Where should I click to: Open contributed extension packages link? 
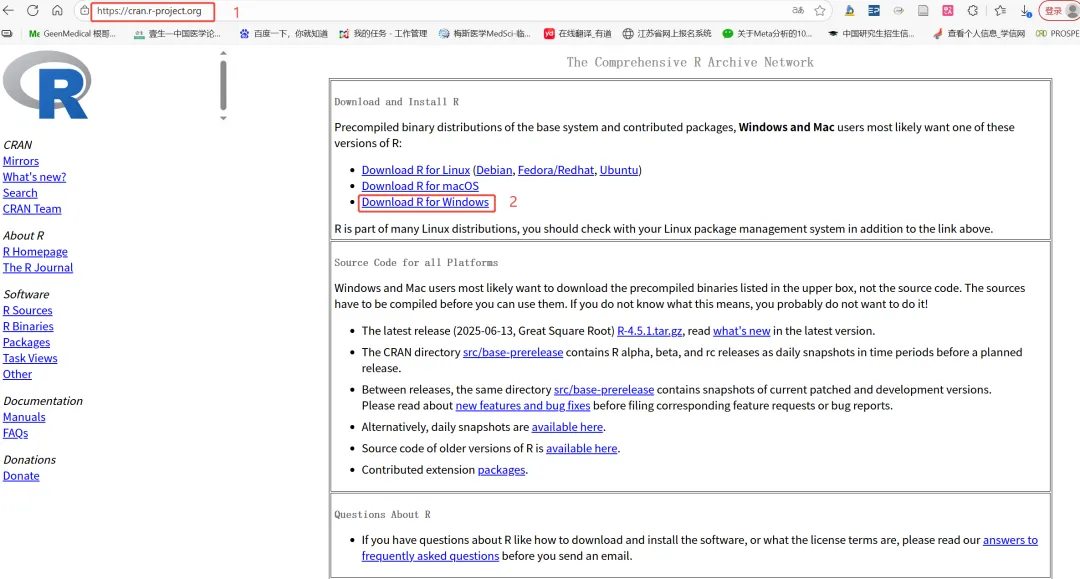[x=501, y=470]
